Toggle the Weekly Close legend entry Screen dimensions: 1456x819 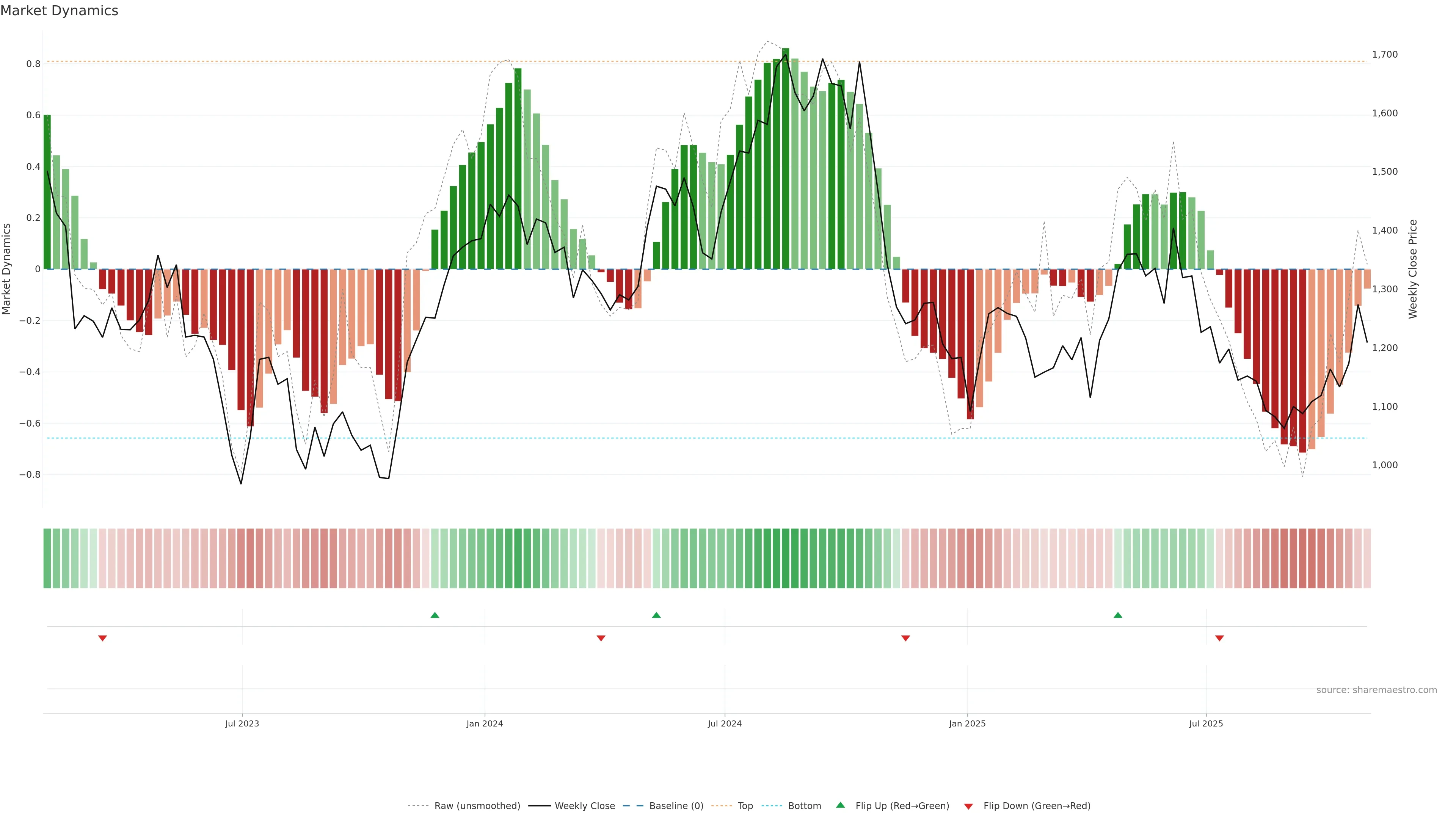[584, 806]
